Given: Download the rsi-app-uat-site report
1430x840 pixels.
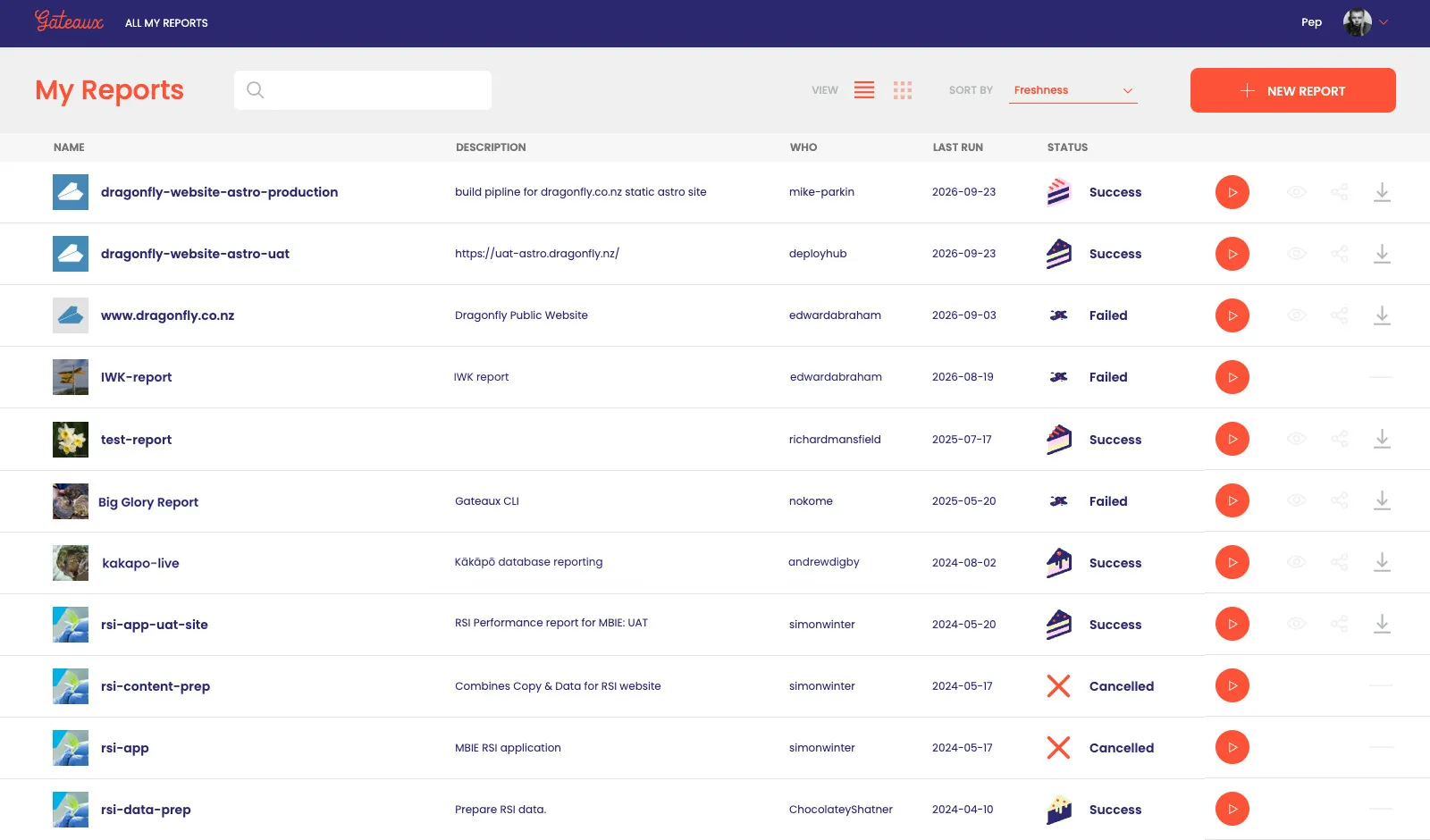Looking at the screenshot, I should point(1382,624).
